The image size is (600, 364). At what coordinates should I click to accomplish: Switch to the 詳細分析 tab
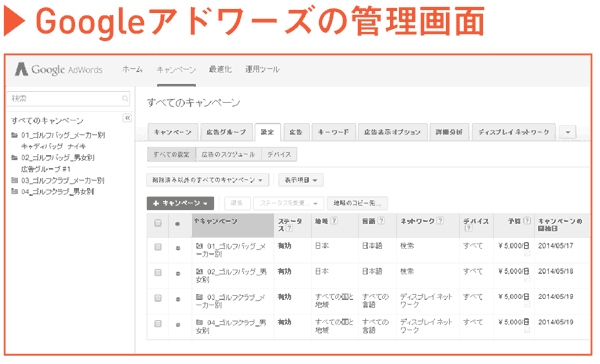449,132
